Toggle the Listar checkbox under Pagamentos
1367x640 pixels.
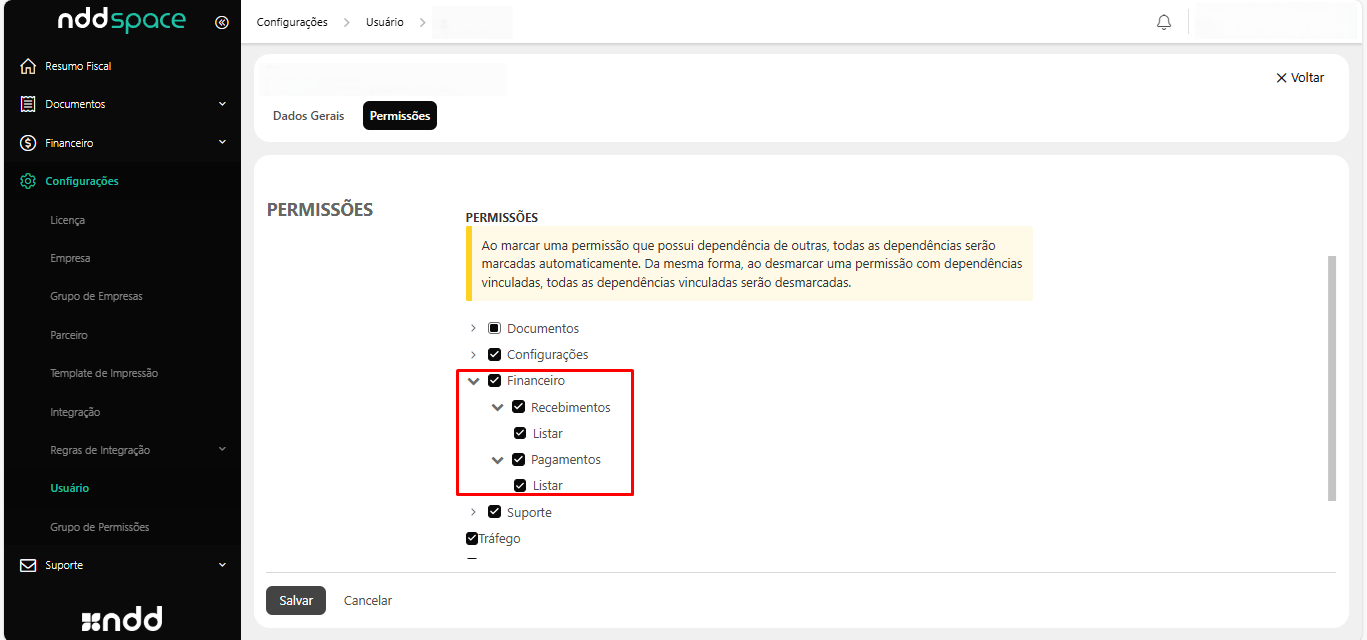coord(520,486)
